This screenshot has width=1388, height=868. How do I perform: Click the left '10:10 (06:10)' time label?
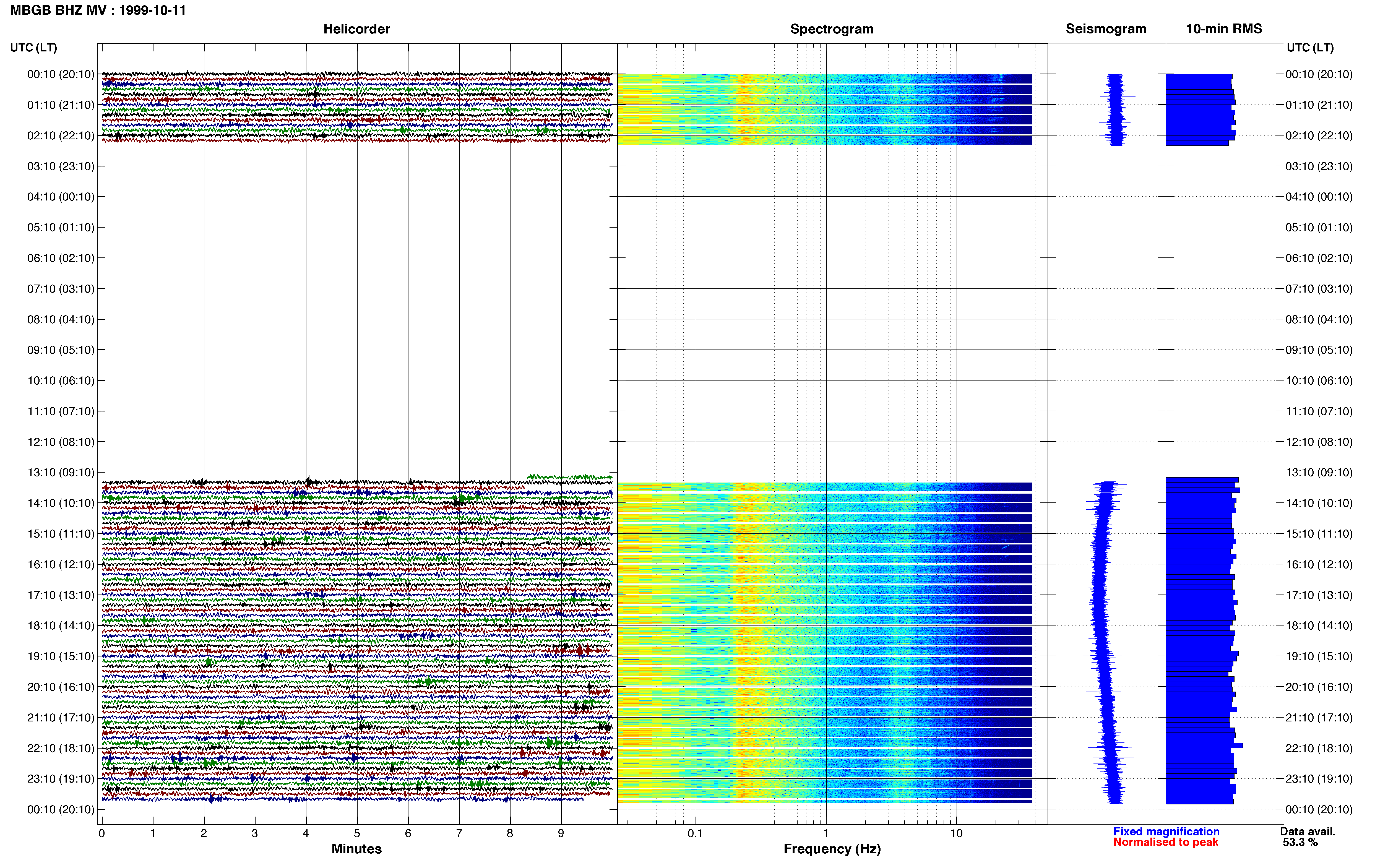click(61, 380)
